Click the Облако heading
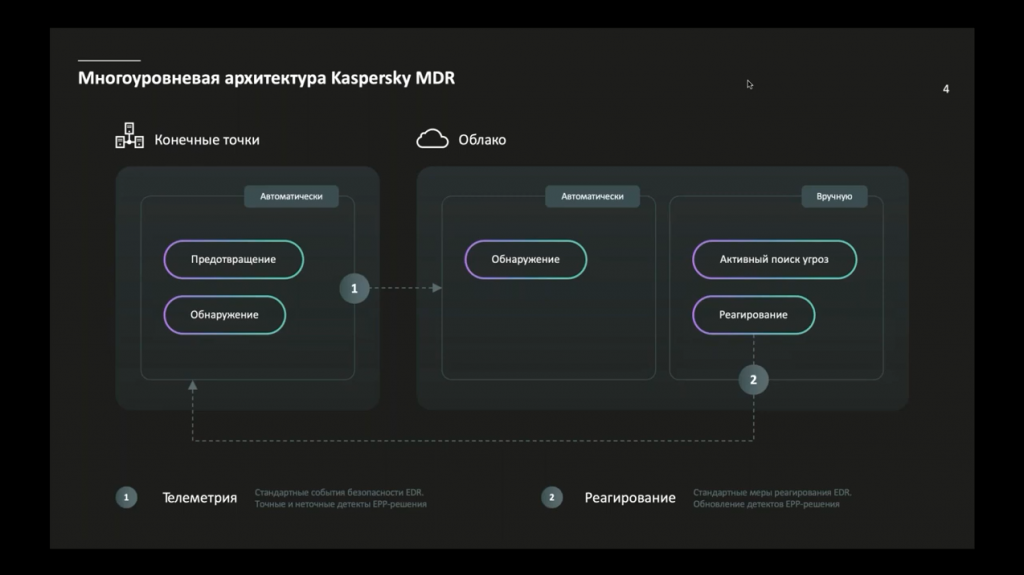The image size is (1024, 575). [482, 140]
